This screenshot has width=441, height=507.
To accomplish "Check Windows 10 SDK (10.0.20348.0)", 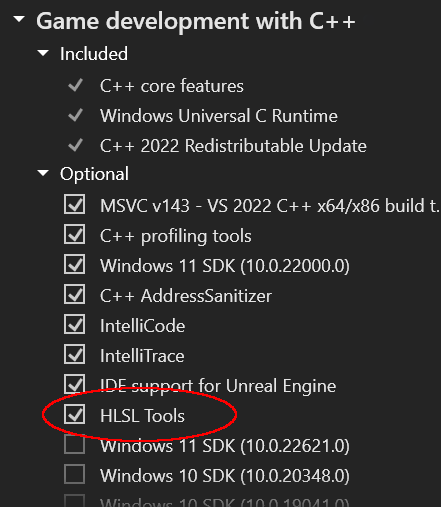I will [74, 474].
